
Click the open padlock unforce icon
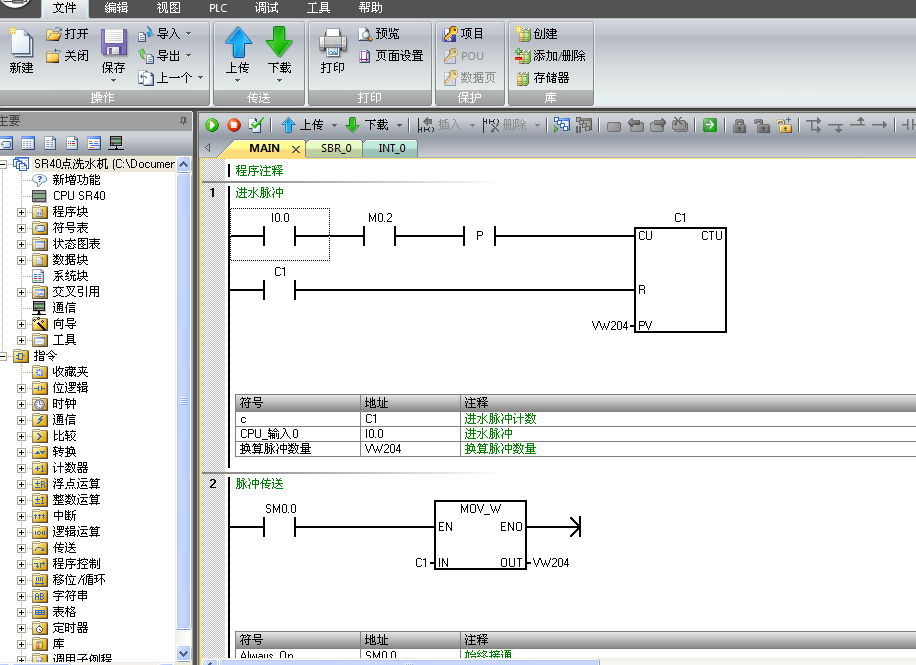[x=762, y=125]
